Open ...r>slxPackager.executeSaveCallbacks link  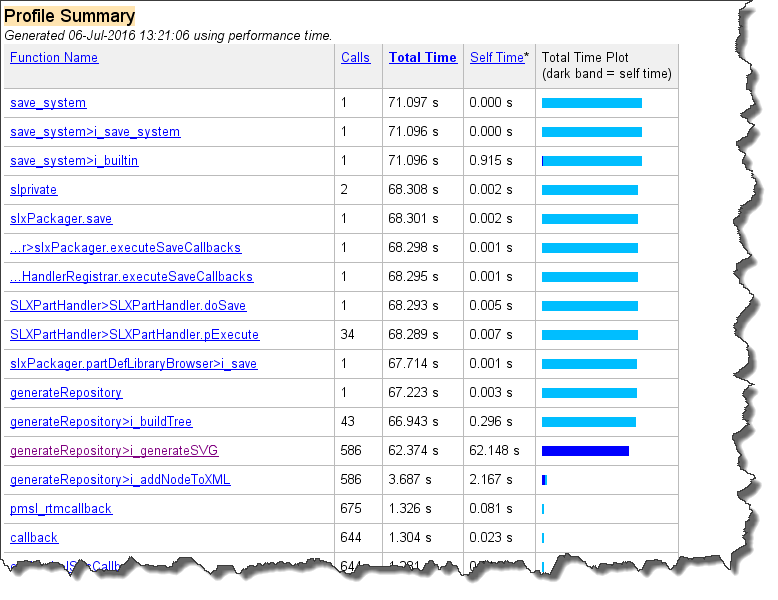pyautogui.click(x=125, y=248)
